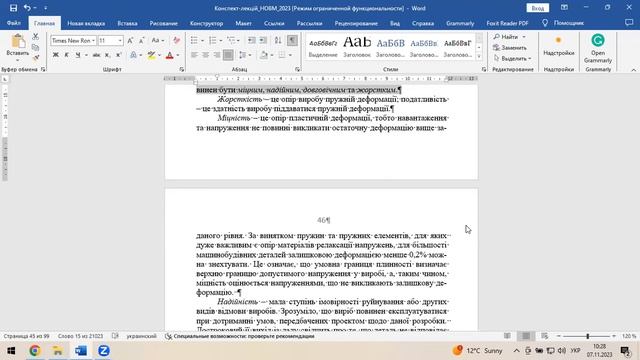Apply the Выделение style
640x360 pixels.
click(323, 47)
